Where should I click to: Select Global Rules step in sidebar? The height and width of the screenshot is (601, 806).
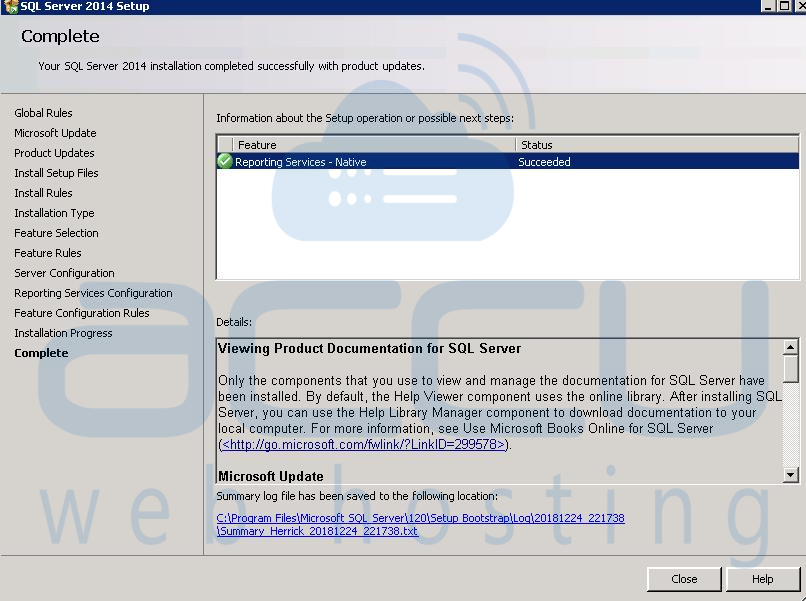coord(43,113)
